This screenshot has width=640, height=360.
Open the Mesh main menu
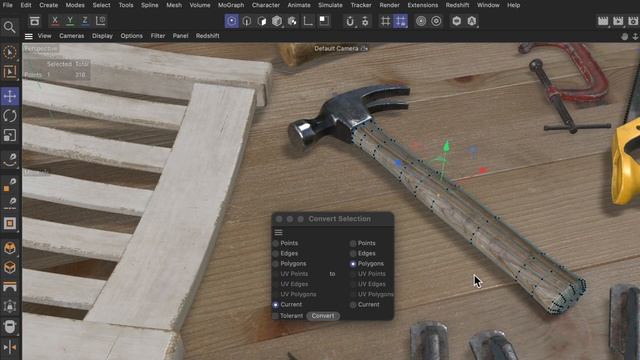[x=174, y=5]
